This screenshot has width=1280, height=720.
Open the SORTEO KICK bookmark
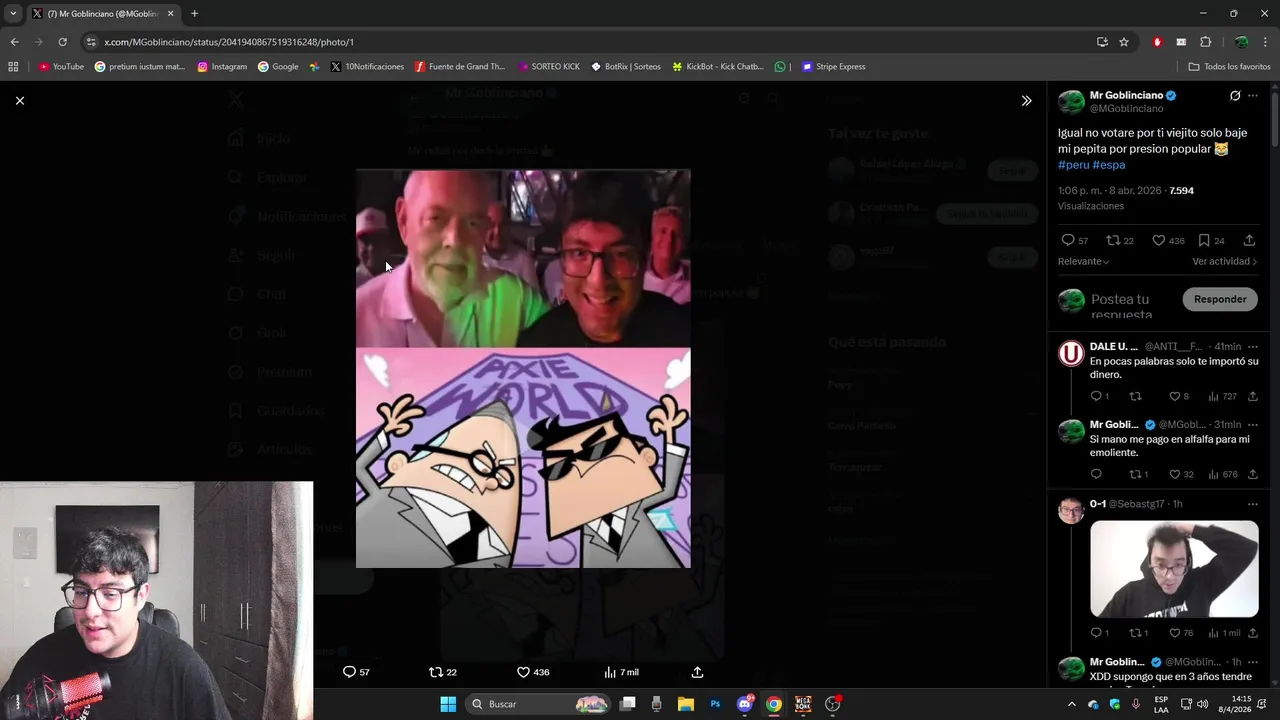549,67
